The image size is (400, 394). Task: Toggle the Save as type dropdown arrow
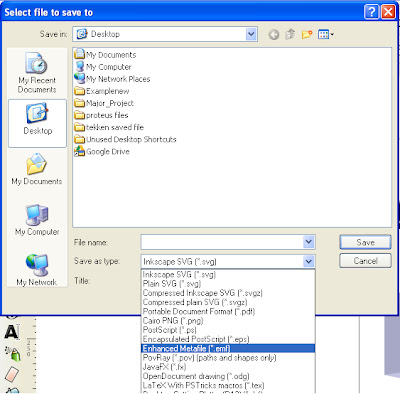309,261
